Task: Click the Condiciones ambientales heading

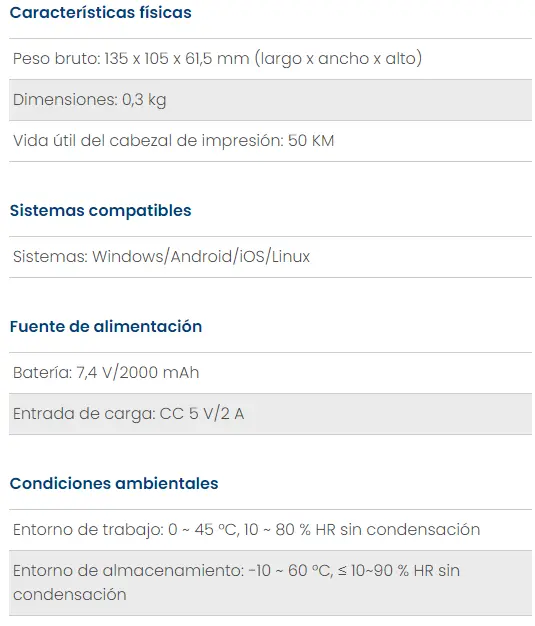Action: (114, 483)
